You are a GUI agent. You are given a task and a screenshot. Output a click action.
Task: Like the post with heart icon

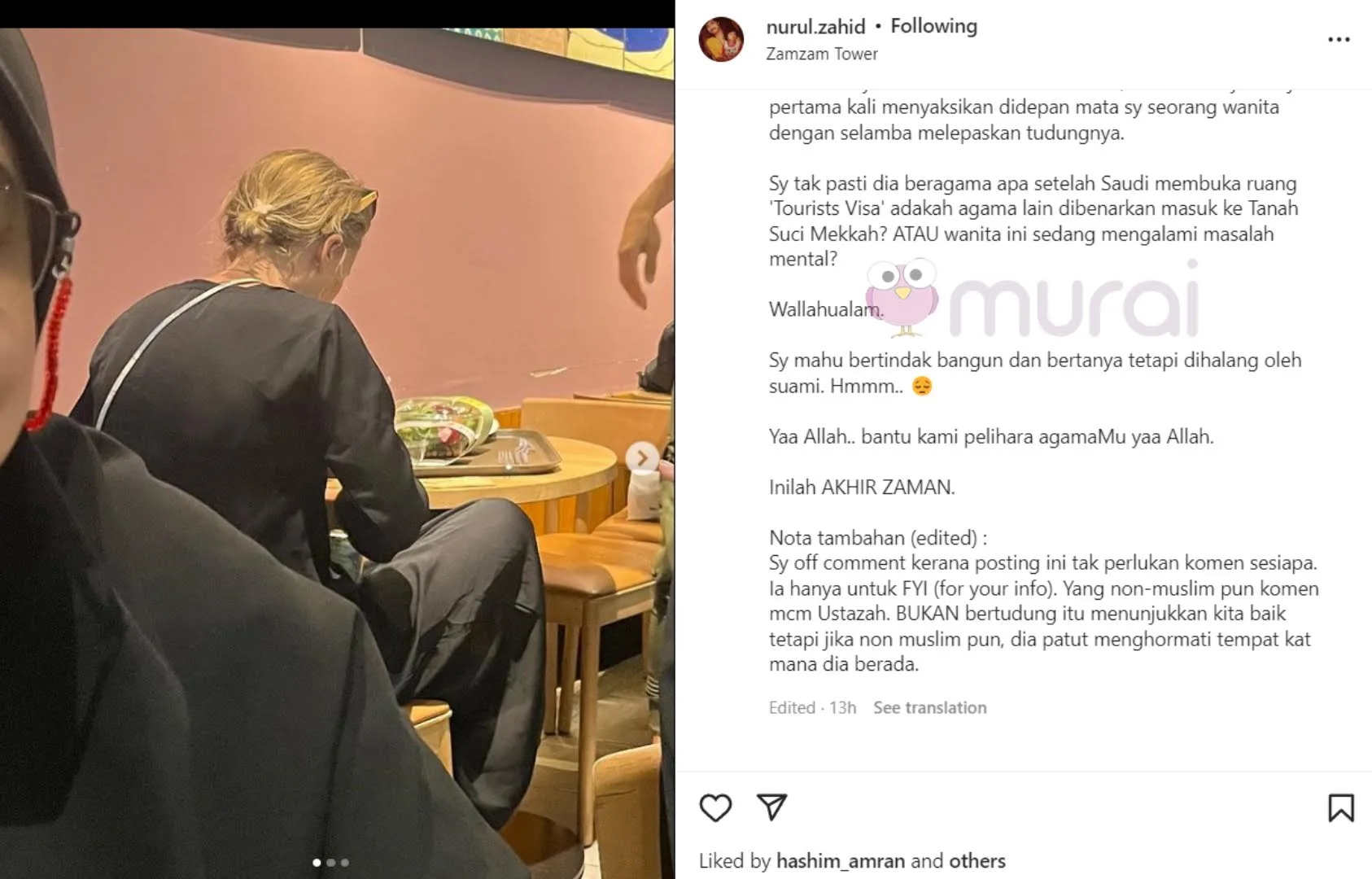(715, 807)
